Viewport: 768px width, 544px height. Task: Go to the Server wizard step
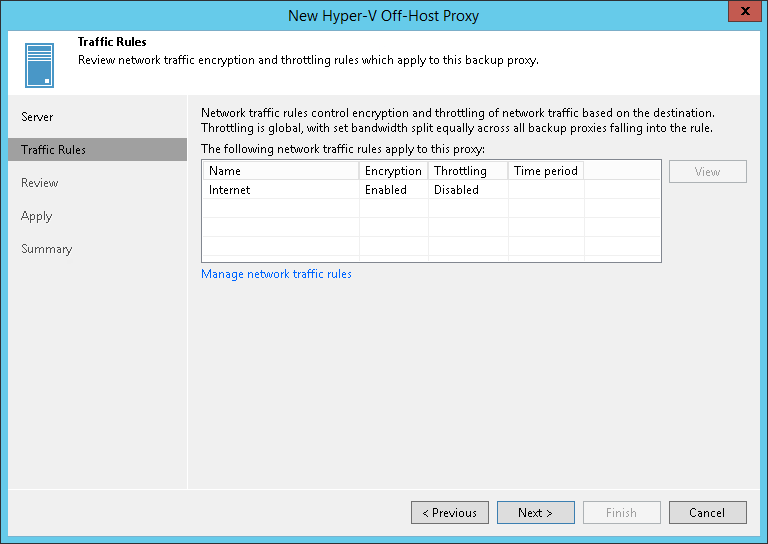[37, 117]
